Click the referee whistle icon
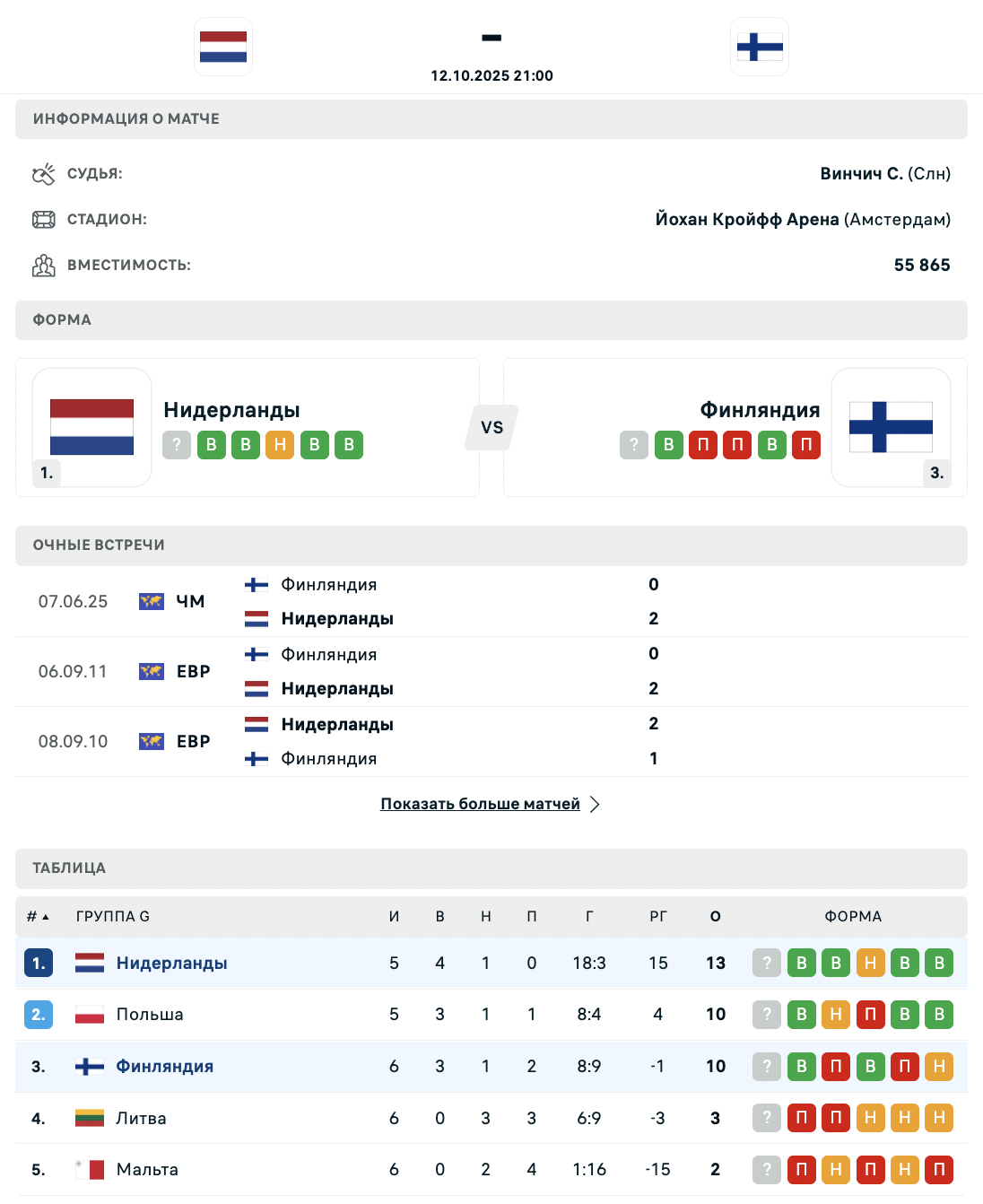Viewport: 983px width, 1204px height. click(x=44, y=174)
